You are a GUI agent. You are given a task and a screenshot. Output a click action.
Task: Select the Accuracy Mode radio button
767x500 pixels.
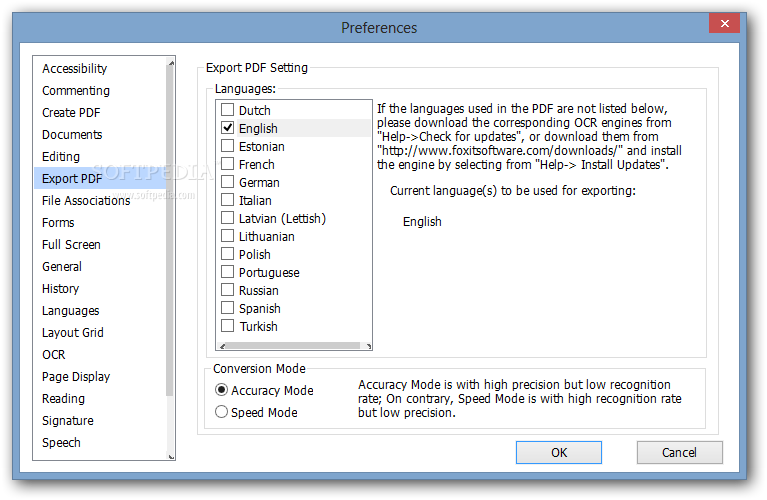point(222,390)
